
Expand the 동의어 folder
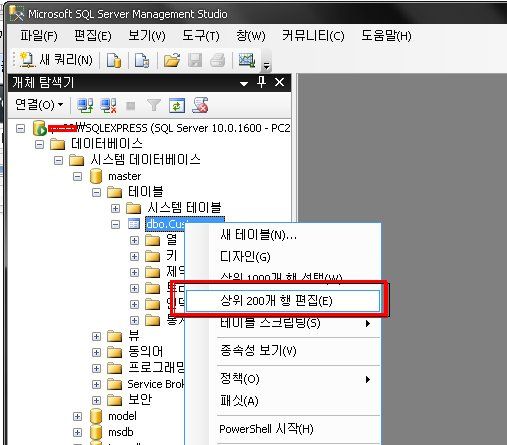pyautogui.click(x=96, y=352)
